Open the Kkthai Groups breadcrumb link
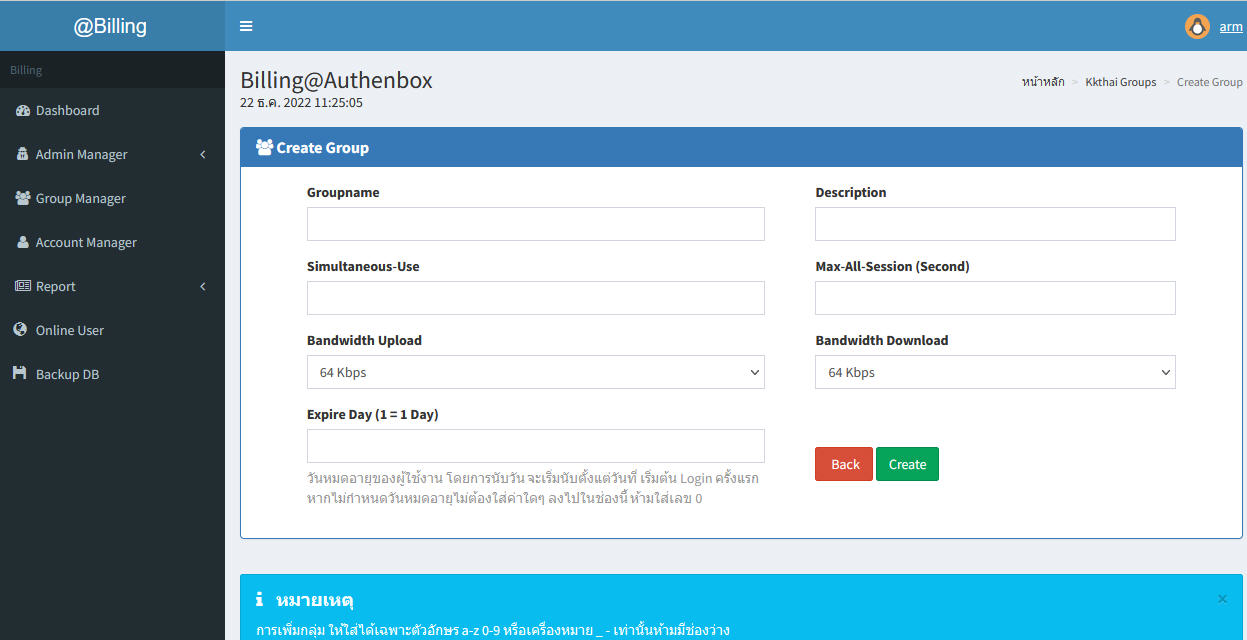Image resolution: width=1247 pixels, height=640 pixels. pyautogui.click(x=1120, y=82)
